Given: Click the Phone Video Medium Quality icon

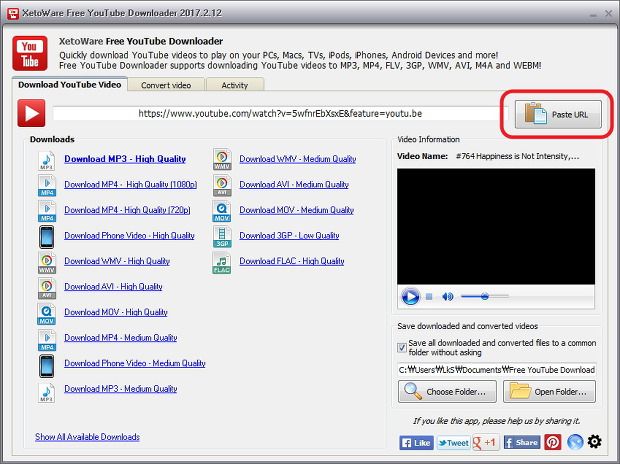Looking at the screenshot, I should point(47,366).
